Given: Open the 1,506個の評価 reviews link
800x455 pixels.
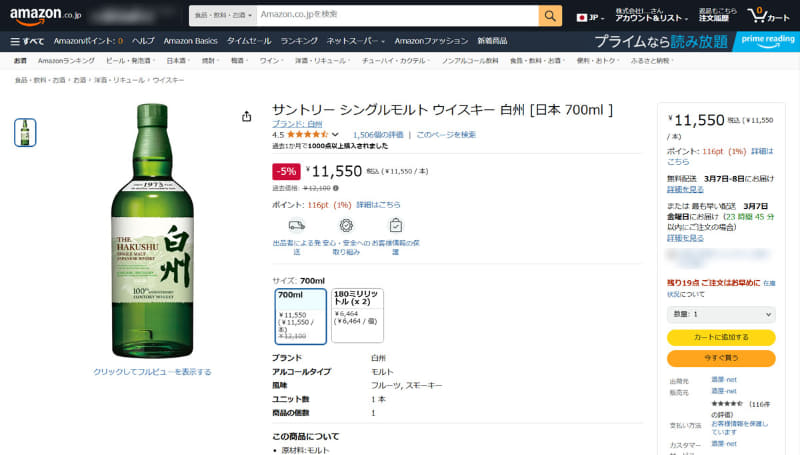Looking at the screenshot, I should click(x=378, y=135).
